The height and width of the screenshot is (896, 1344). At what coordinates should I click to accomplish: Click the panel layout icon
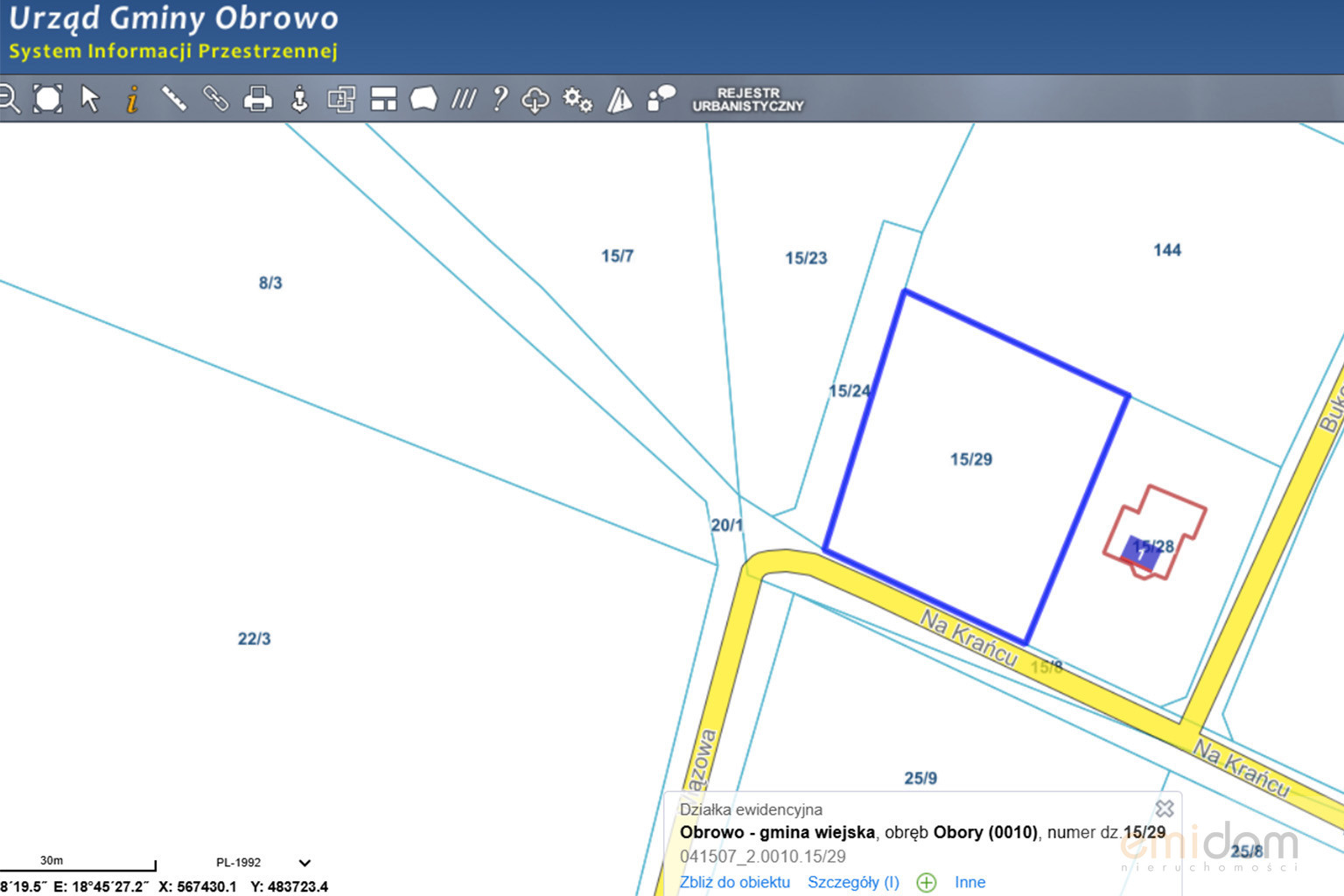pos(383,99)
